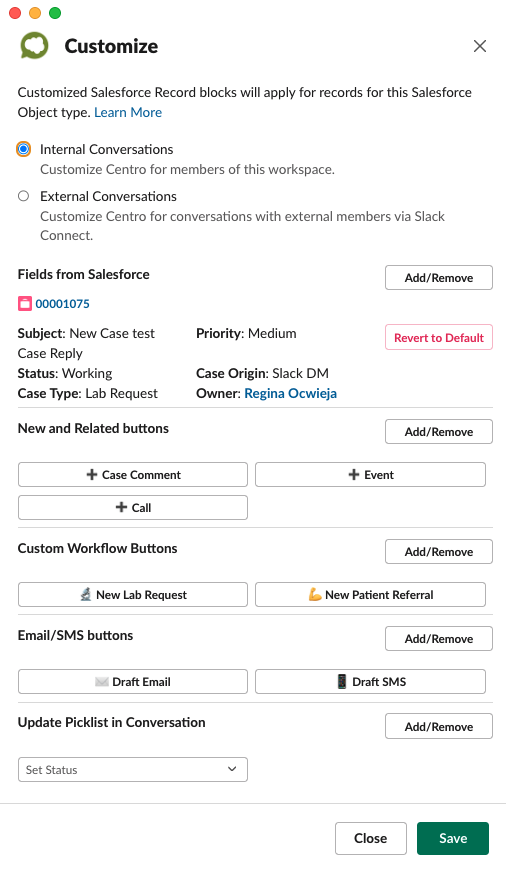Image resolution: width=506 pixels, height=873 pixels.
Task: Click the Centro app logo icon
Action: point(35,46)
